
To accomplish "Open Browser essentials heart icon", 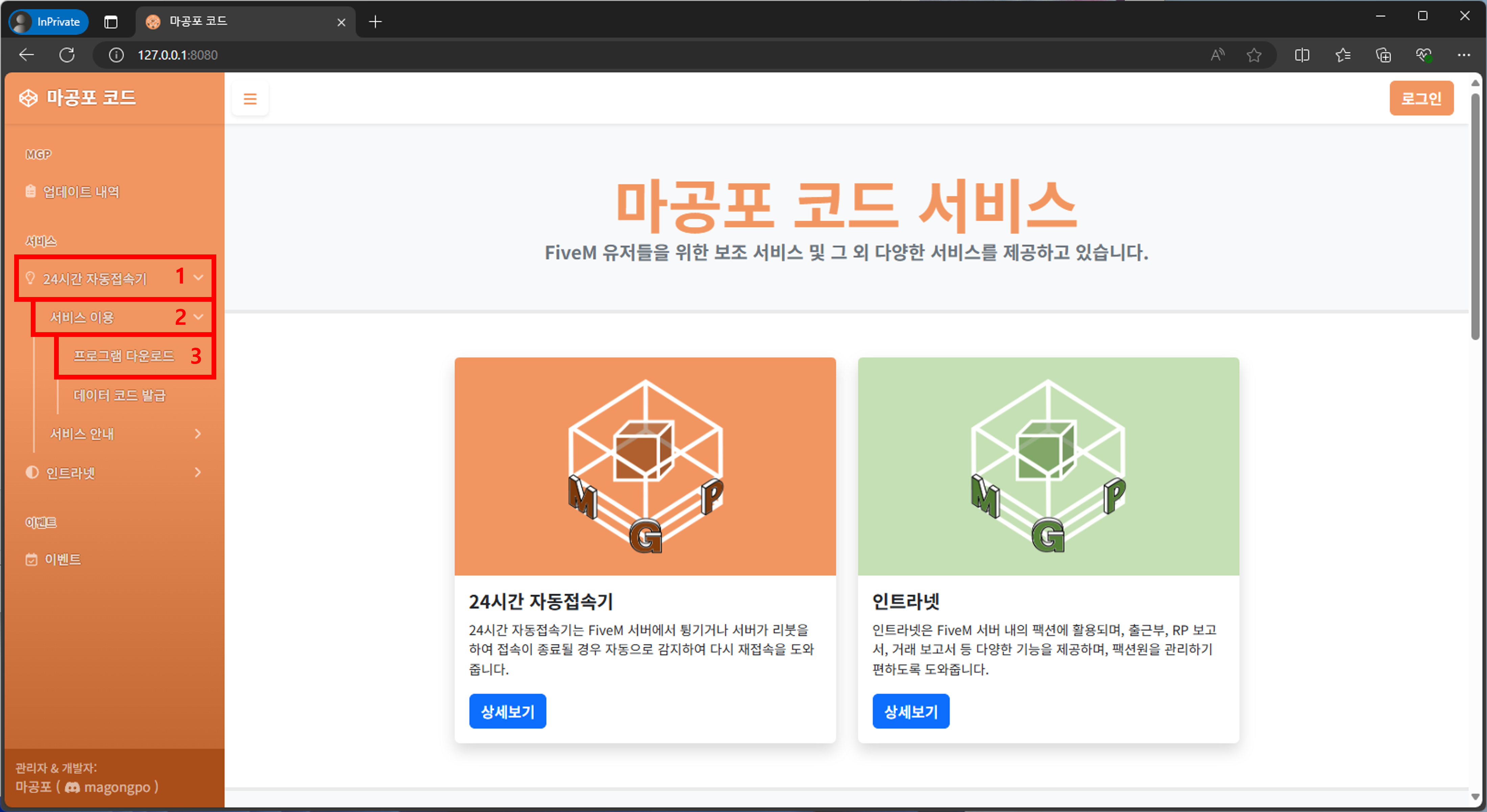I will (1423, 55).
